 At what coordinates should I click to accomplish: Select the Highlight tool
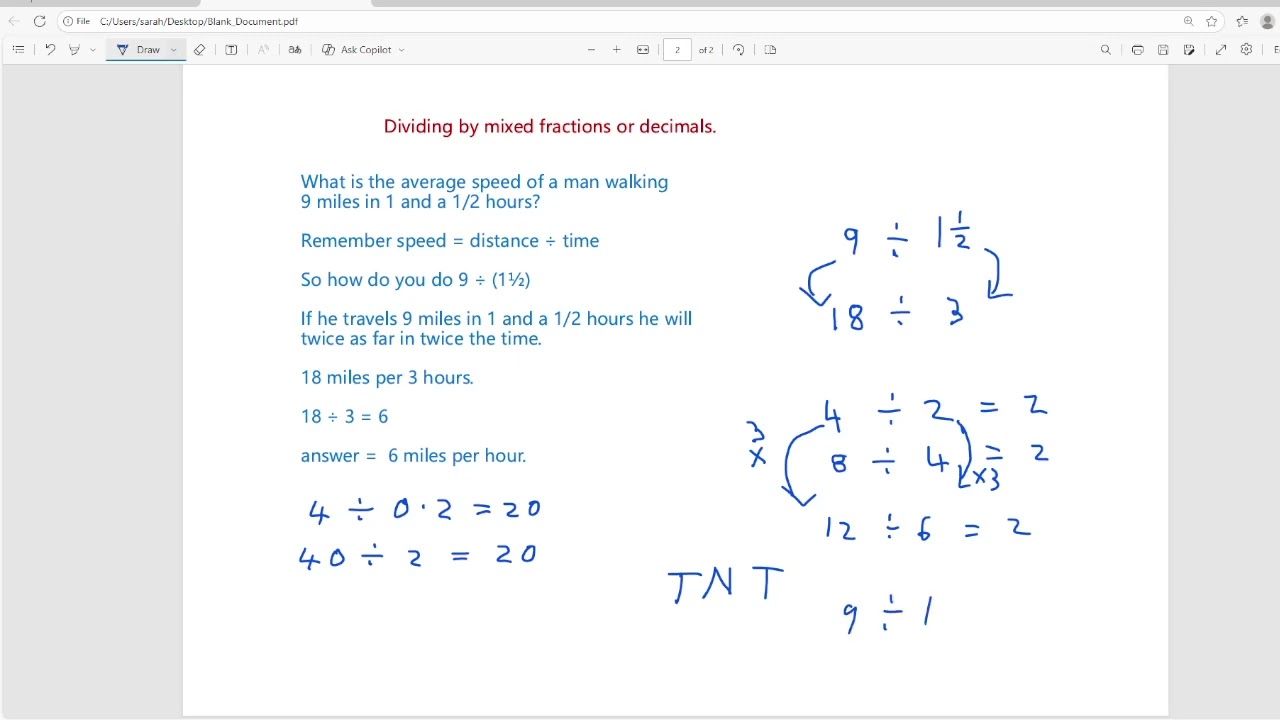(x=74, y=49)
